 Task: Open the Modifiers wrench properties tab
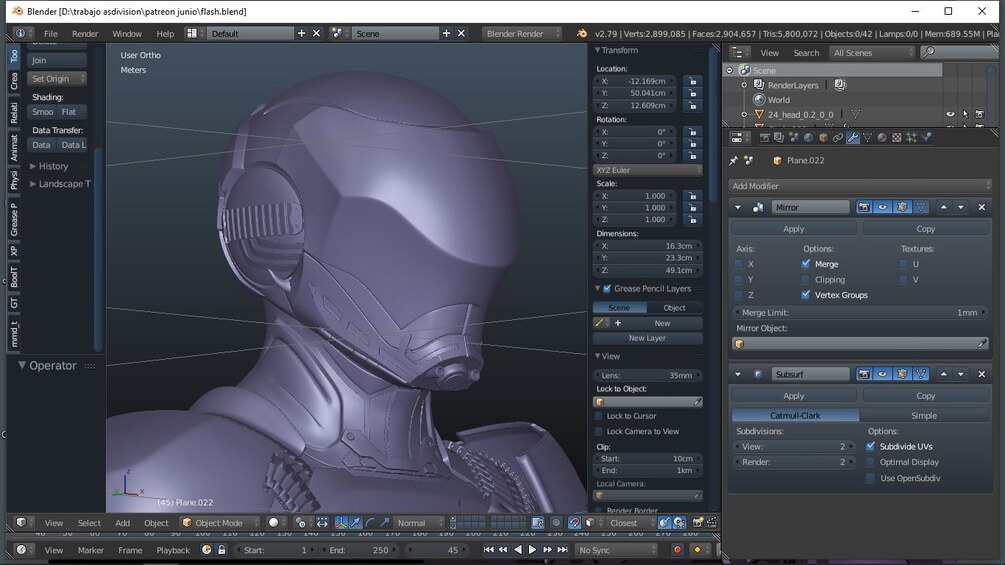coord(852,137)
